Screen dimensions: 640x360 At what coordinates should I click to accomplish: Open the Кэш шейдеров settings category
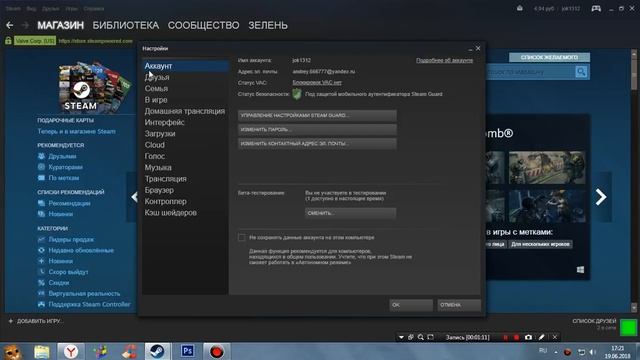pos(185,213)
